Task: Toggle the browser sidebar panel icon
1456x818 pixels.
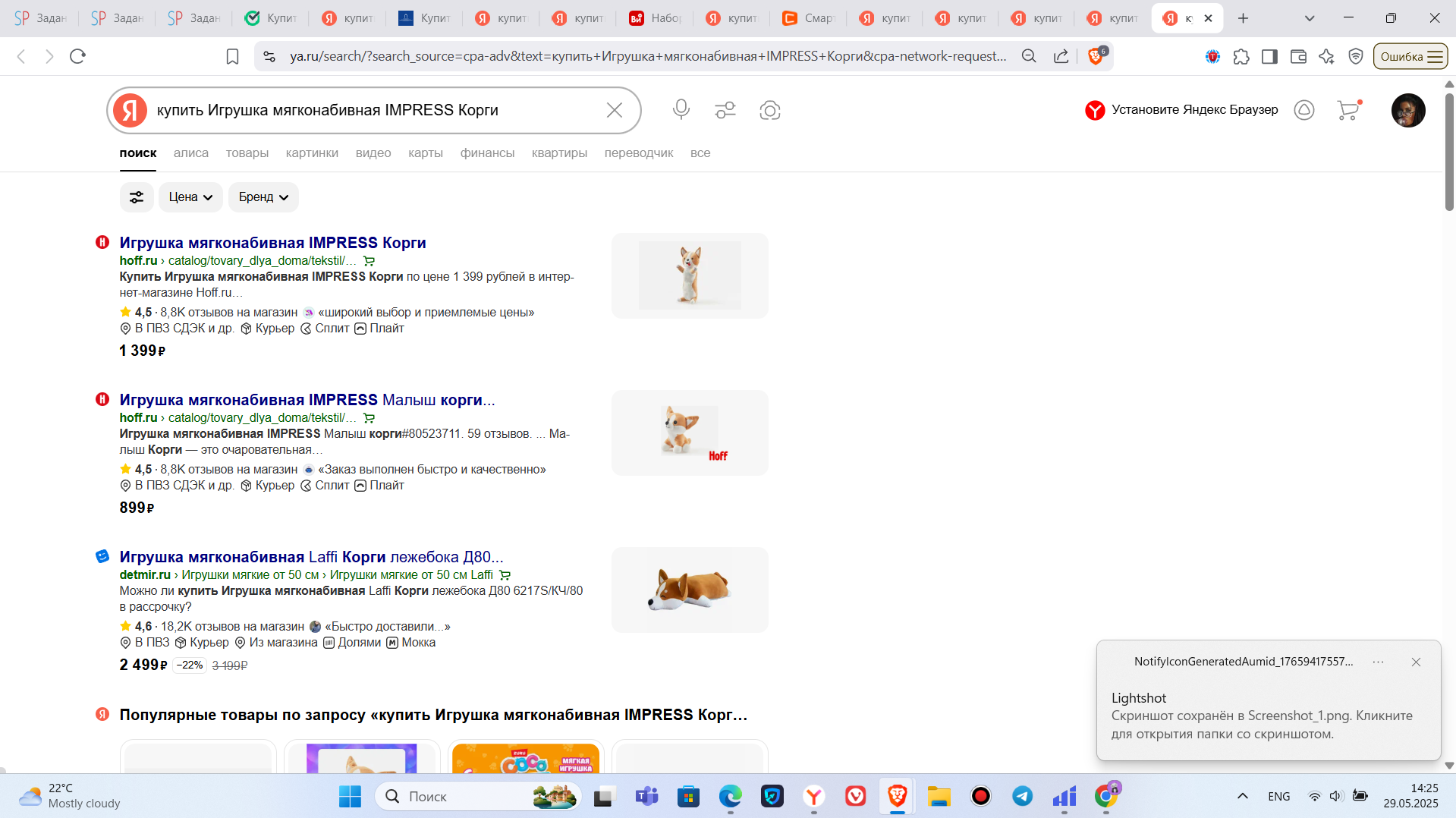Action: 1269,56
